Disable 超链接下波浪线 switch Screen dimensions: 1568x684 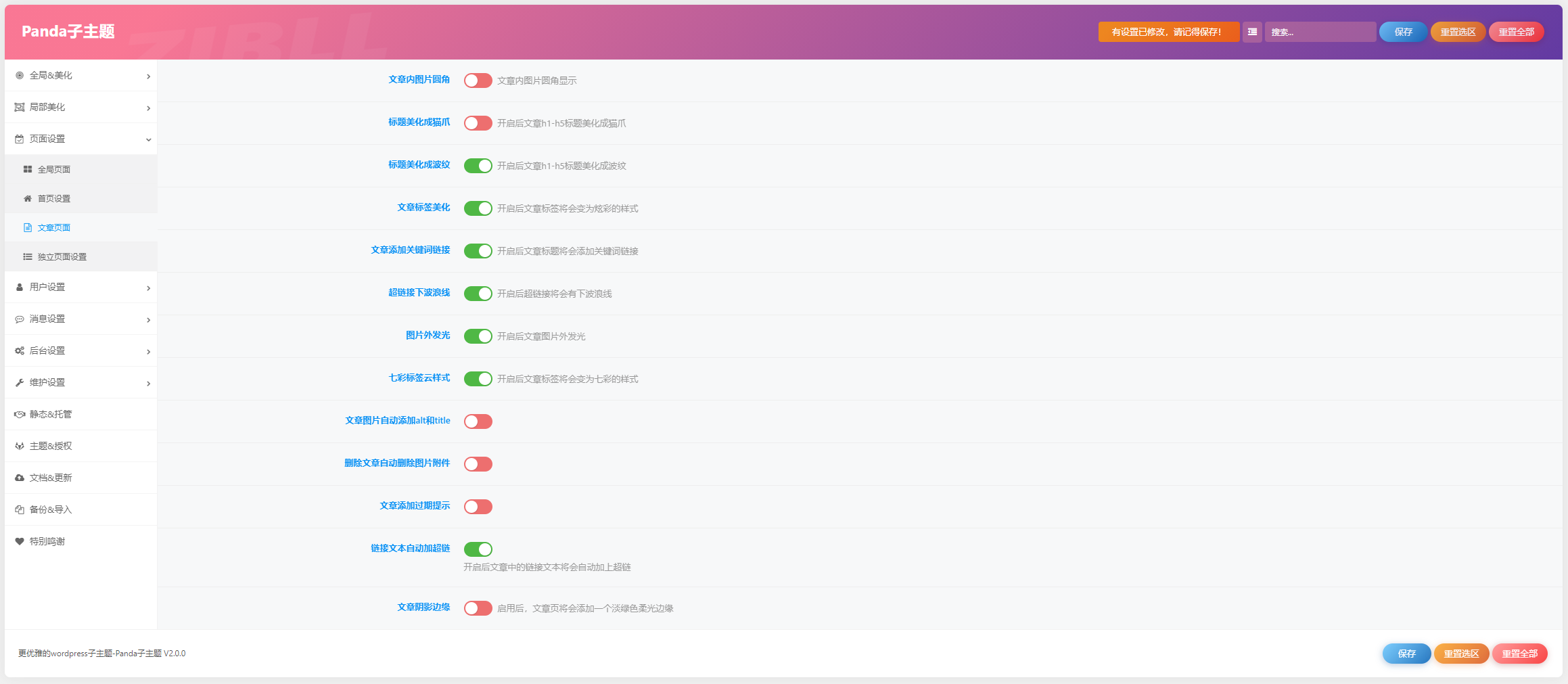click(x=478, y=294)
